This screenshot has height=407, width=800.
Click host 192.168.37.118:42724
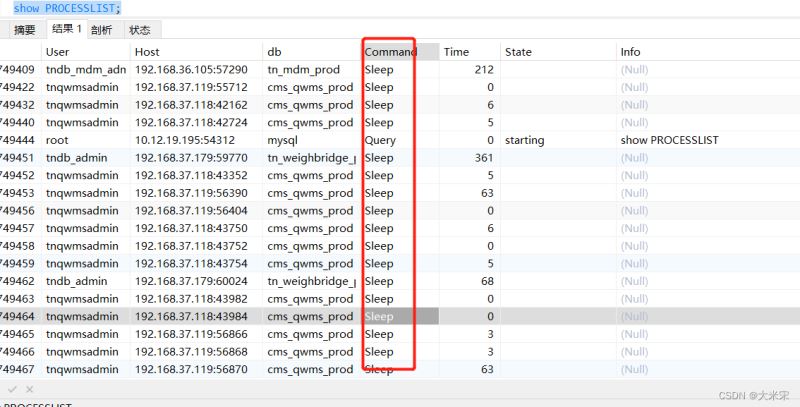click(x=191, y=122)
